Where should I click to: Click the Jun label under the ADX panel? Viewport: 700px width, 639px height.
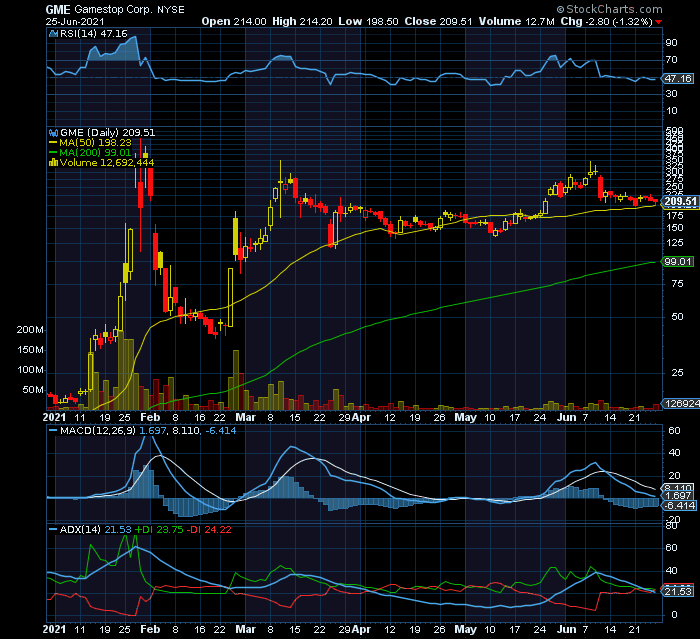567,629
